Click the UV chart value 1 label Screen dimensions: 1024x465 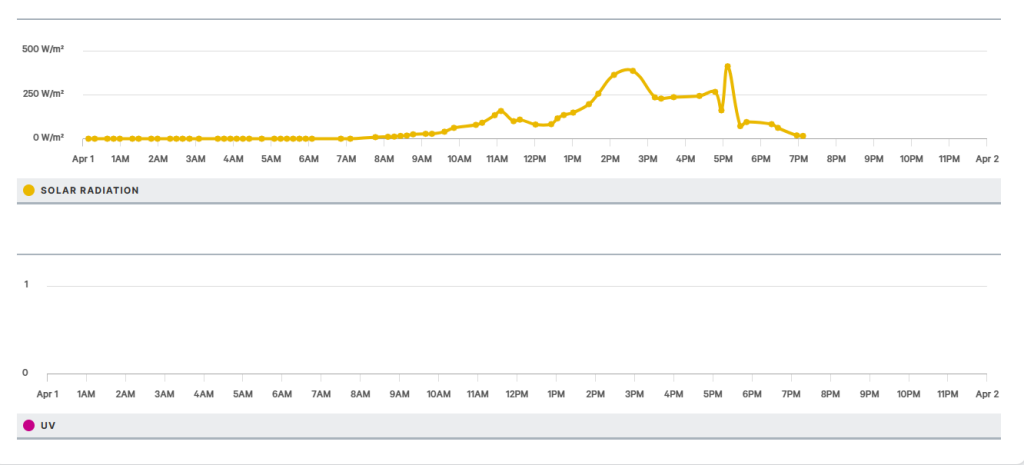26,285
